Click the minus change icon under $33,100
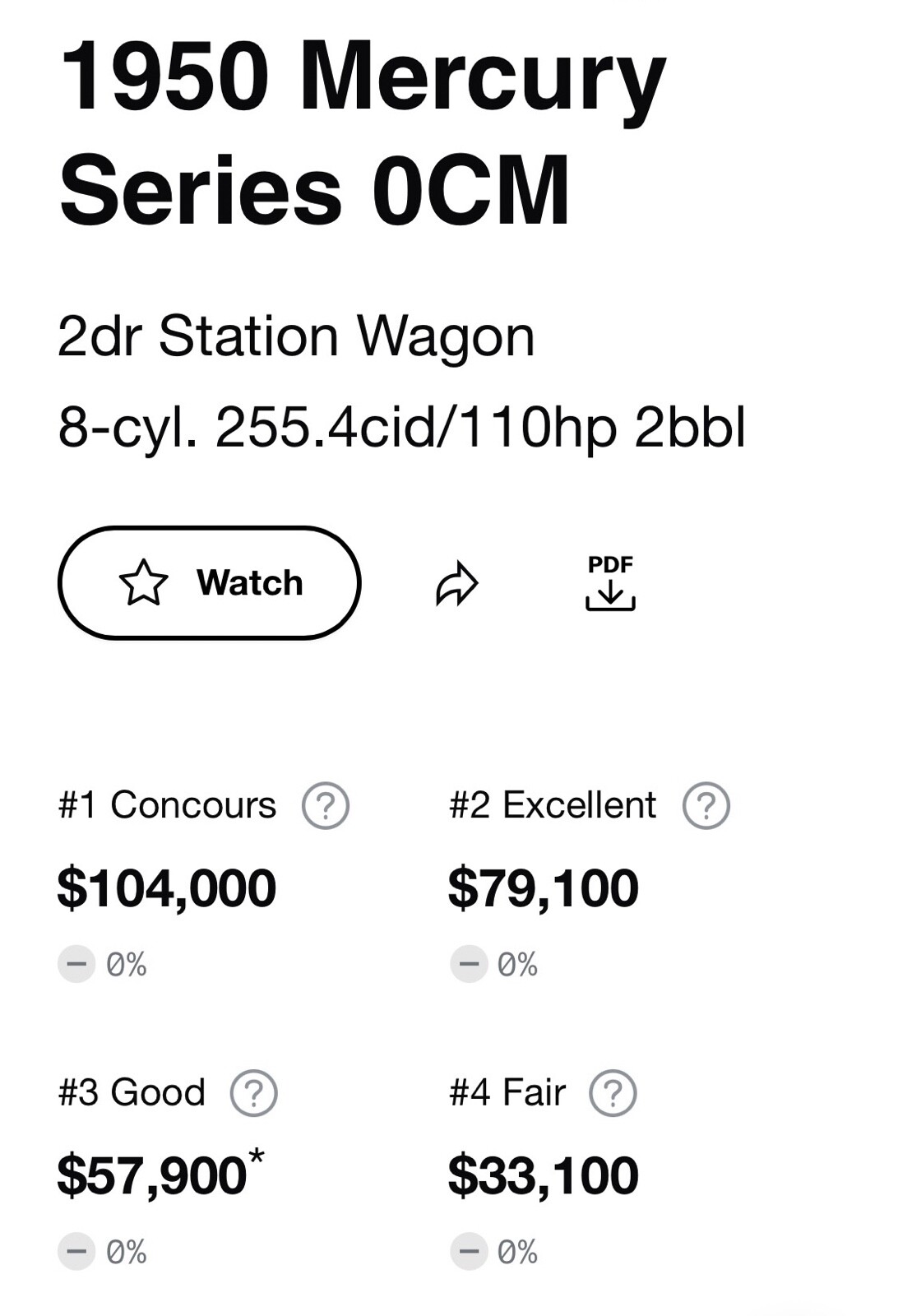Viewport: 898px width, 1316px height. coord(469,1253)
